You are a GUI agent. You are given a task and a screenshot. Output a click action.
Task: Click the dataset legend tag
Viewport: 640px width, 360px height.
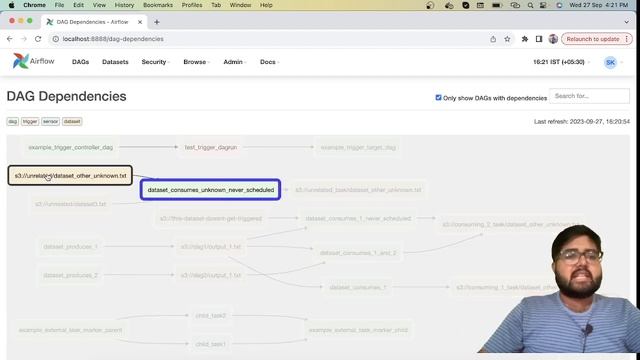point(72,122)
